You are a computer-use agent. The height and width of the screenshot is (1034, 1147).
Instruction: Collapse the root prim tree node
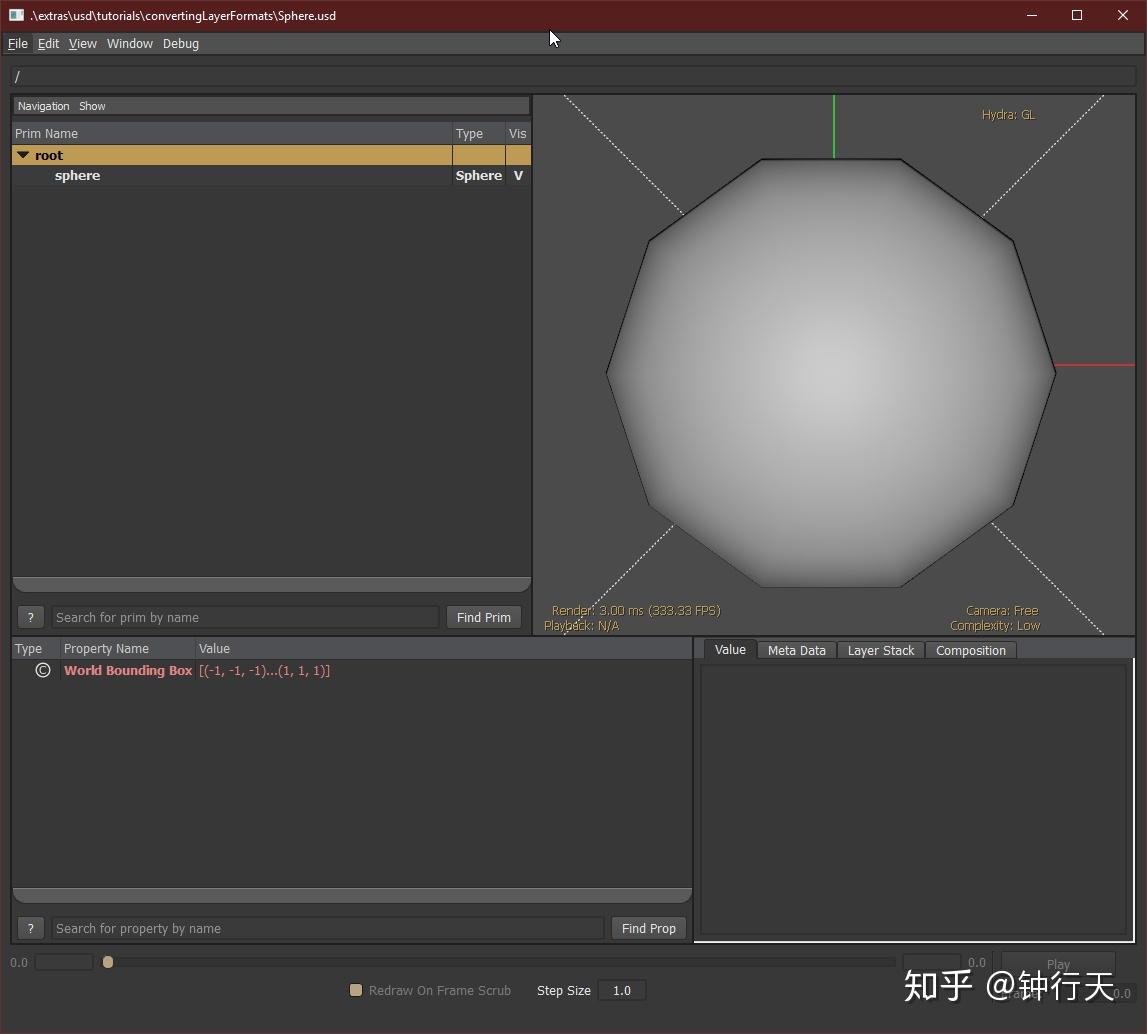(23, 155)
